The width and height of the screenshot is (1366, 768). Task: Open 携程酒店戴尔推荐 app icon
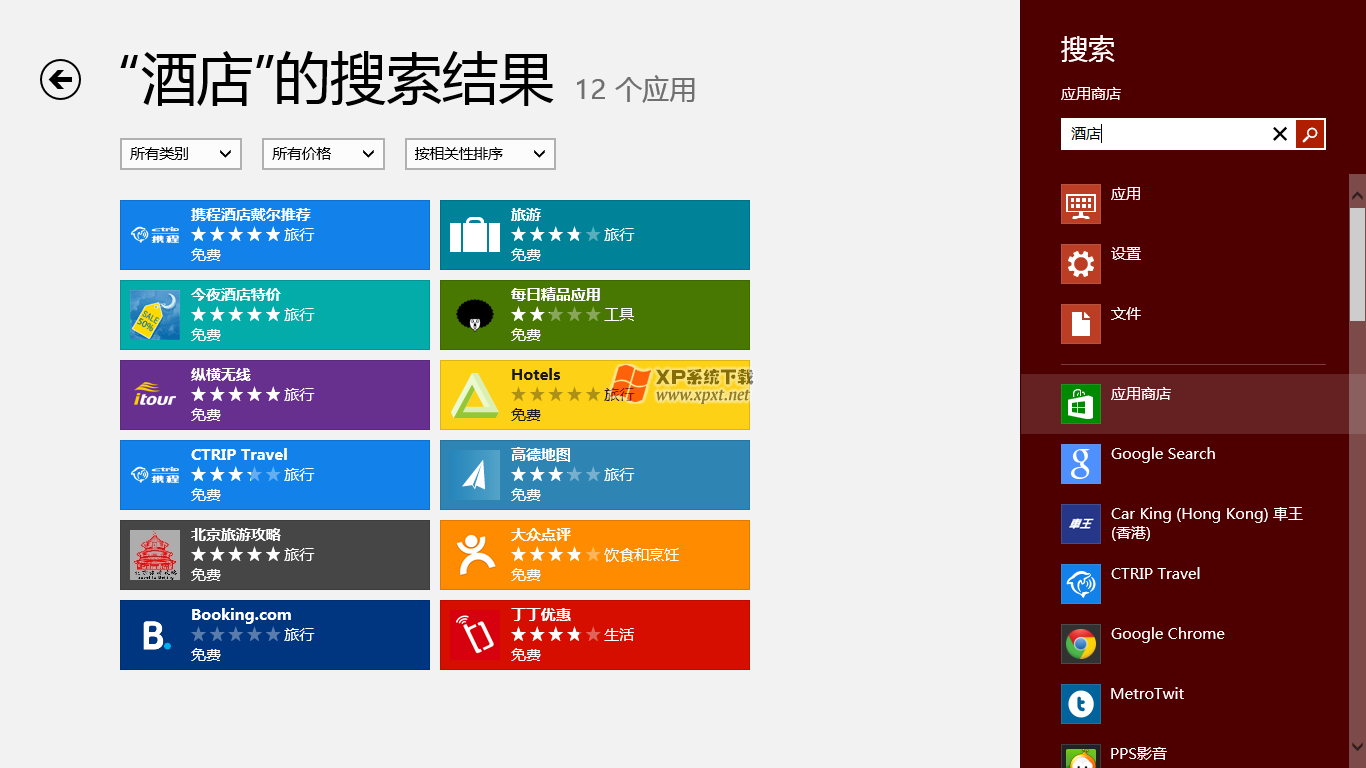coord(155,235)
